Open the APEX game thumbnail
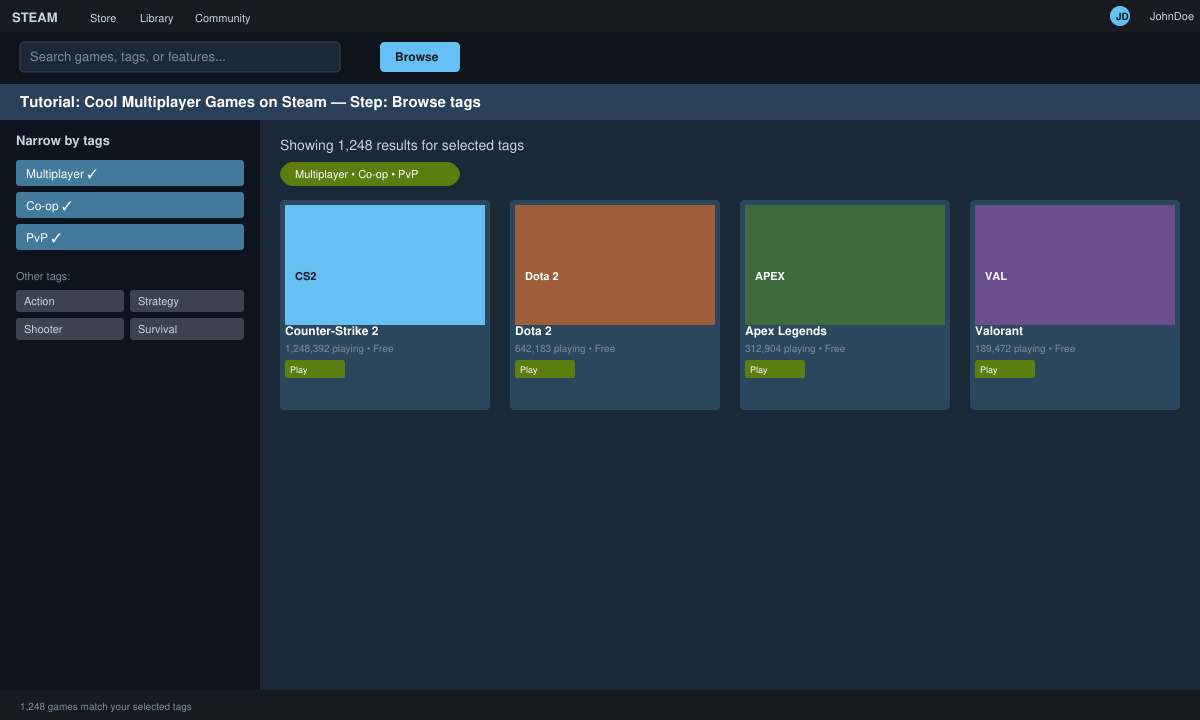The image size is (1200, 720). (845, 265)
